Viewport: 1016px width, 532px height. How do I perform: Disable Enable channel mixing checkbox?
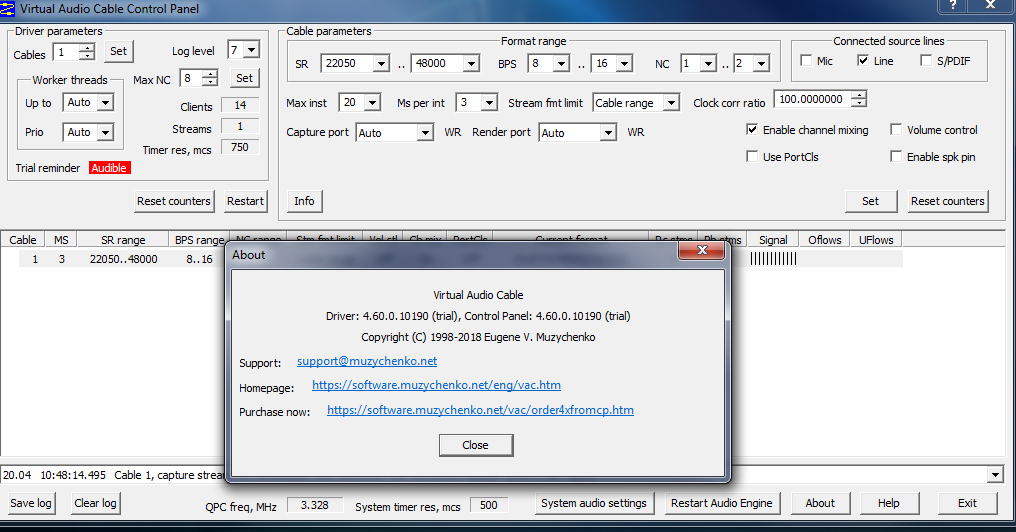[752, 130]
